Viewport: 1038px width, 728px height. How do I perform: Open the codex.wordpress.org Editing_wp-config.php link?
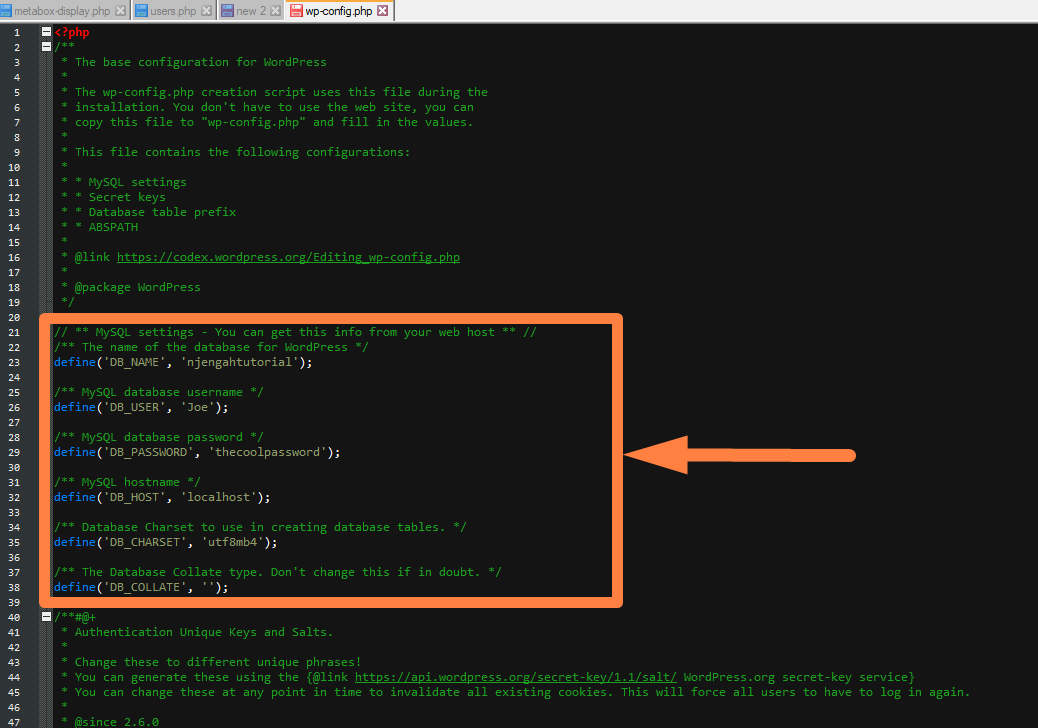click(288, 257)
